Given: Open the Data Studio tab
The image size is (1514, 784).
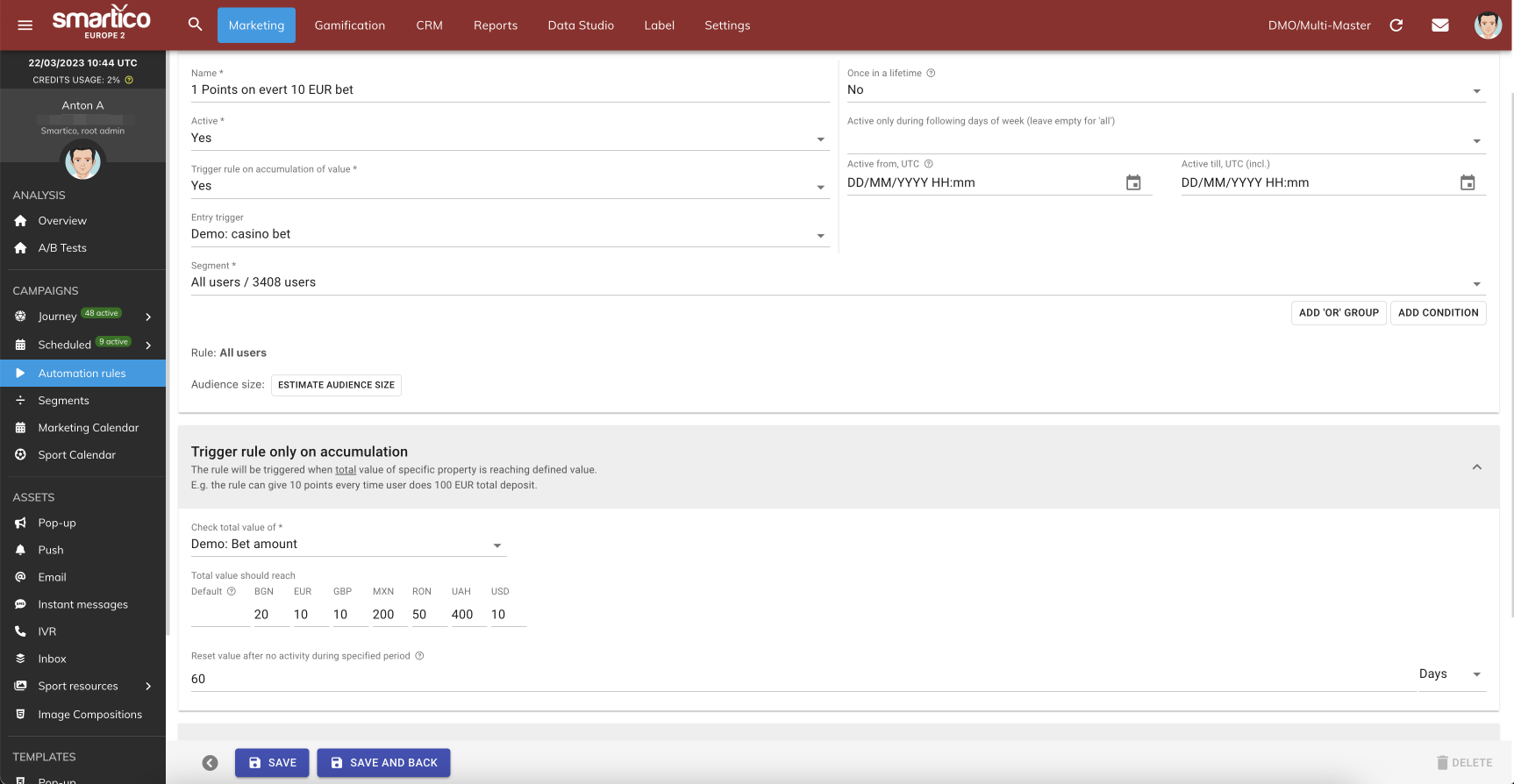Looking at the screenshot, I should click(581, 25).
